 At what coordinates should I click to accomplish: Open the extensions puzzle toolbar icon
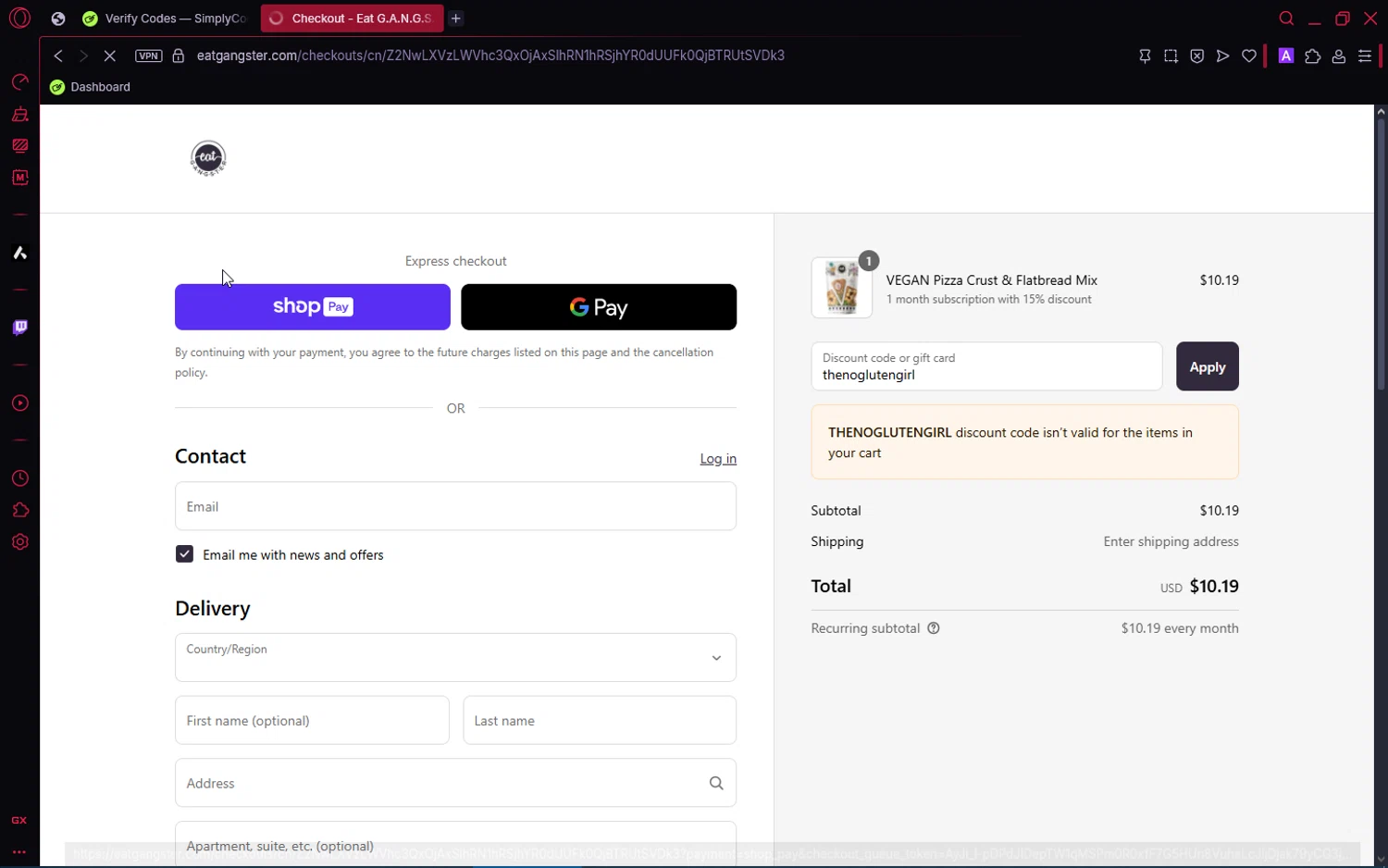(x=1312, y=56)
